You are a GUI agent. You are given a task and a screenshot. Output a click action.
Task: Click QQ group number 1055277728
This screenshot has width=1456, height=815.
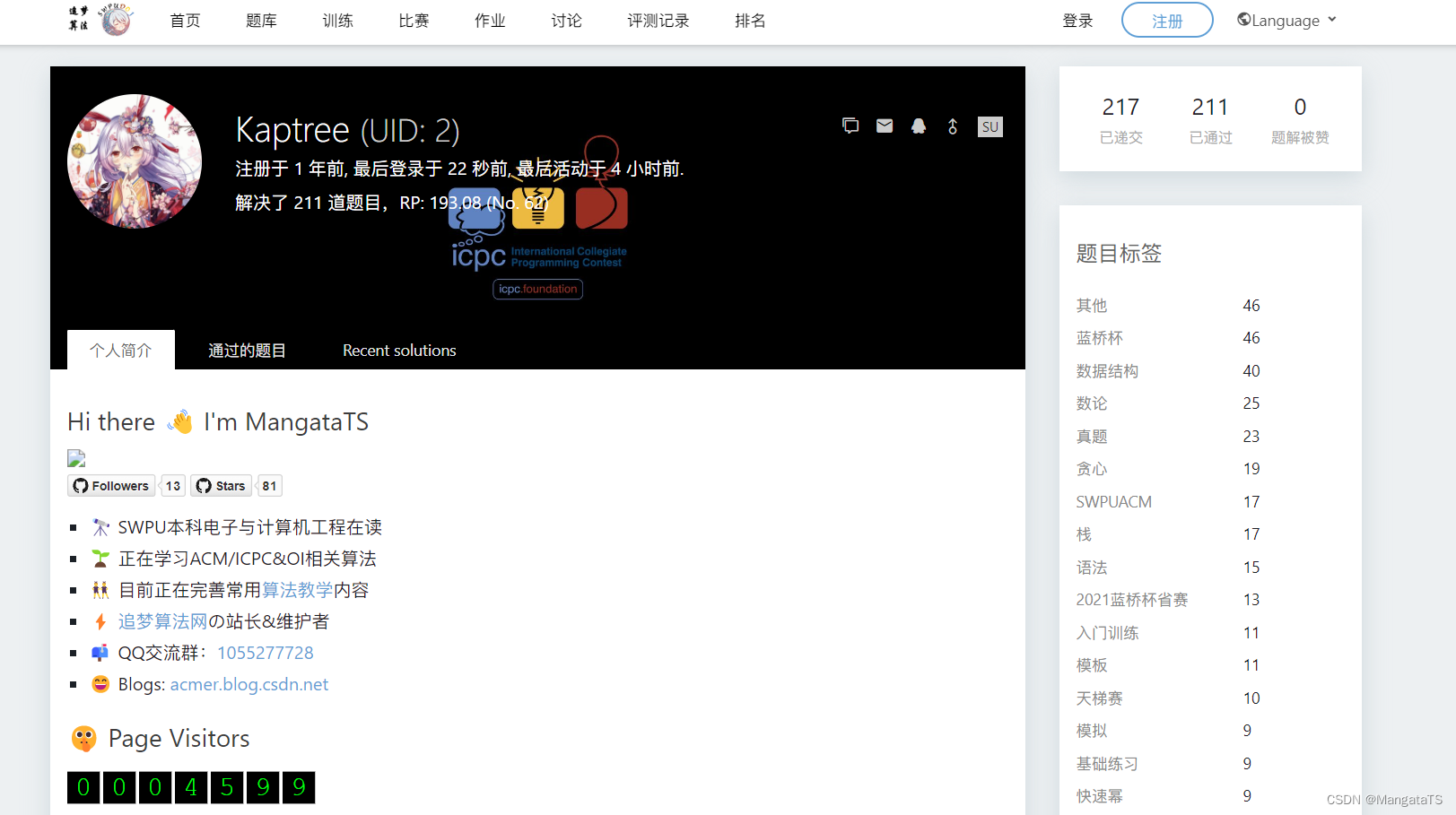coord(266,653)
